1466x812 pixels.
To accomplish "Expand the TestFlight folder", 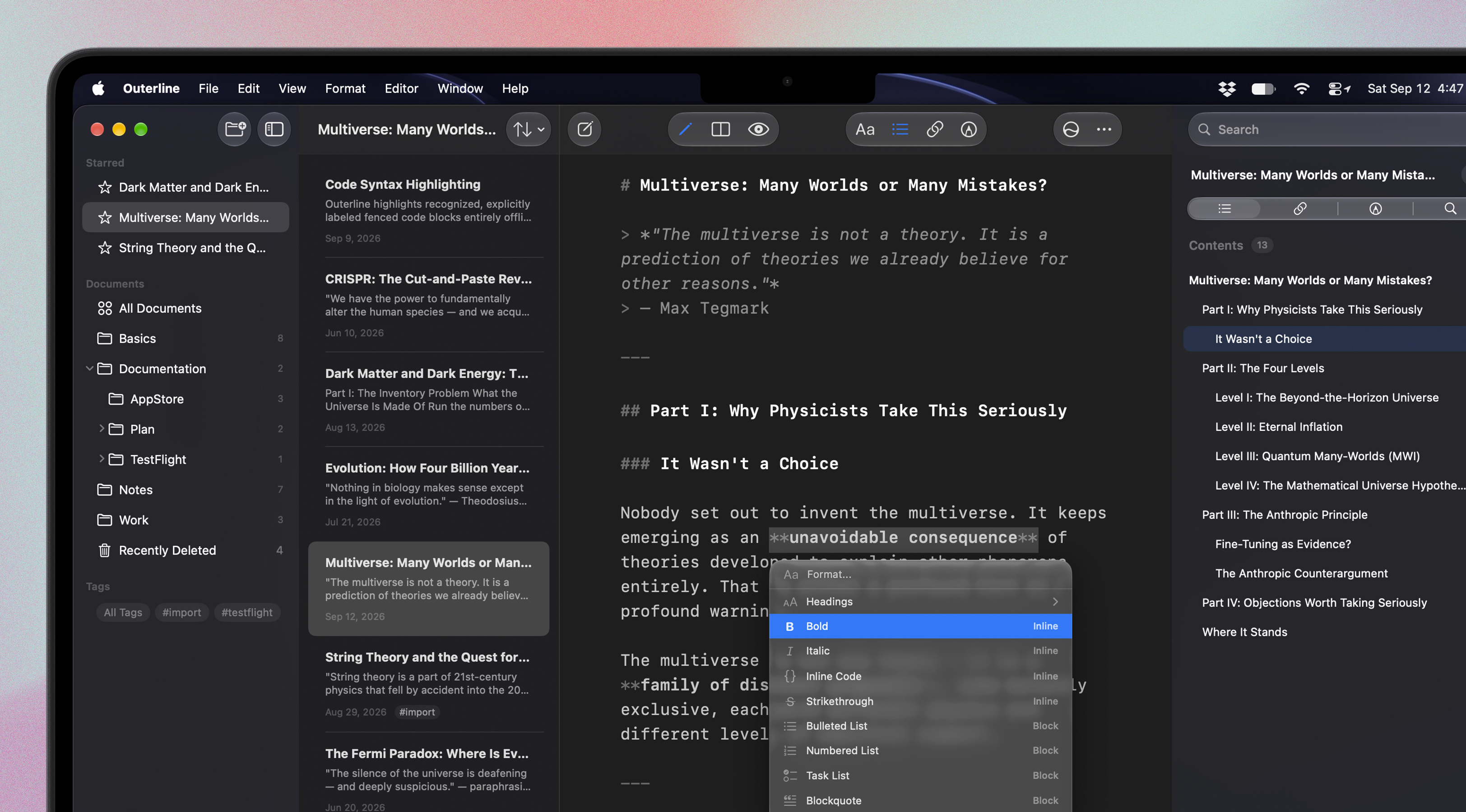I will (101, 459).
